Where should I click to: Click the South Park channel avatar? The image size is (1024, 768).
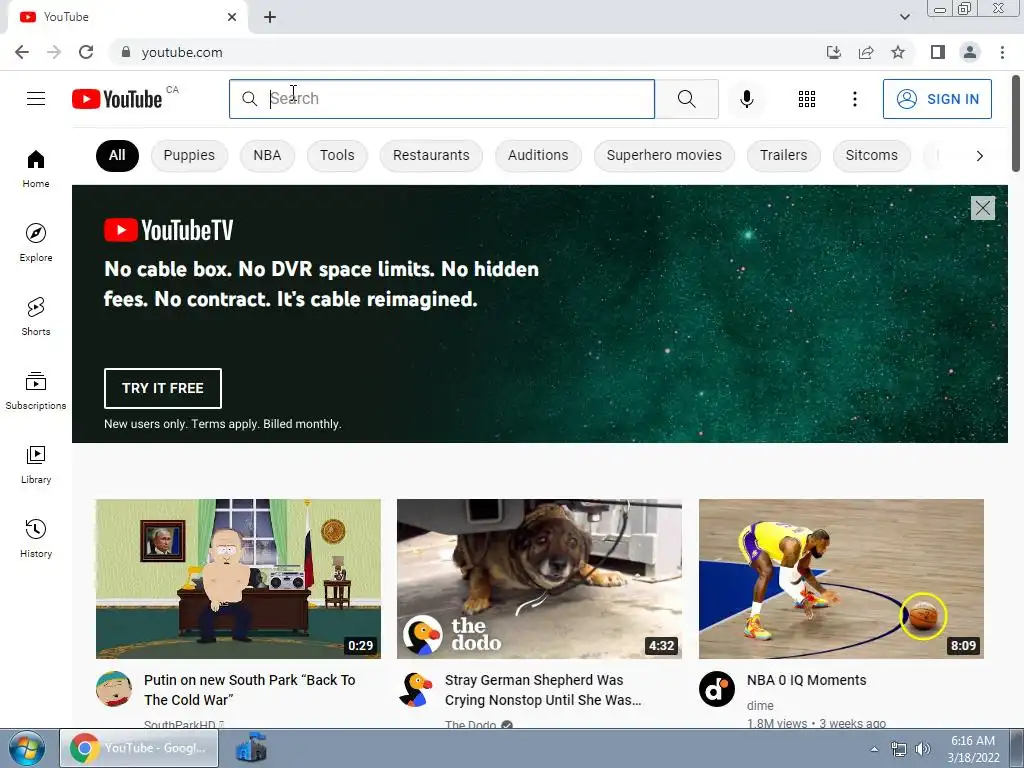coord(114,689)
